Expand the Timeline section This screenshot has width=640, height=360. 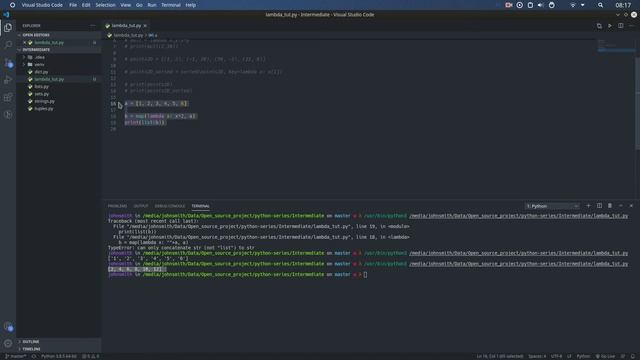[58, 349]
